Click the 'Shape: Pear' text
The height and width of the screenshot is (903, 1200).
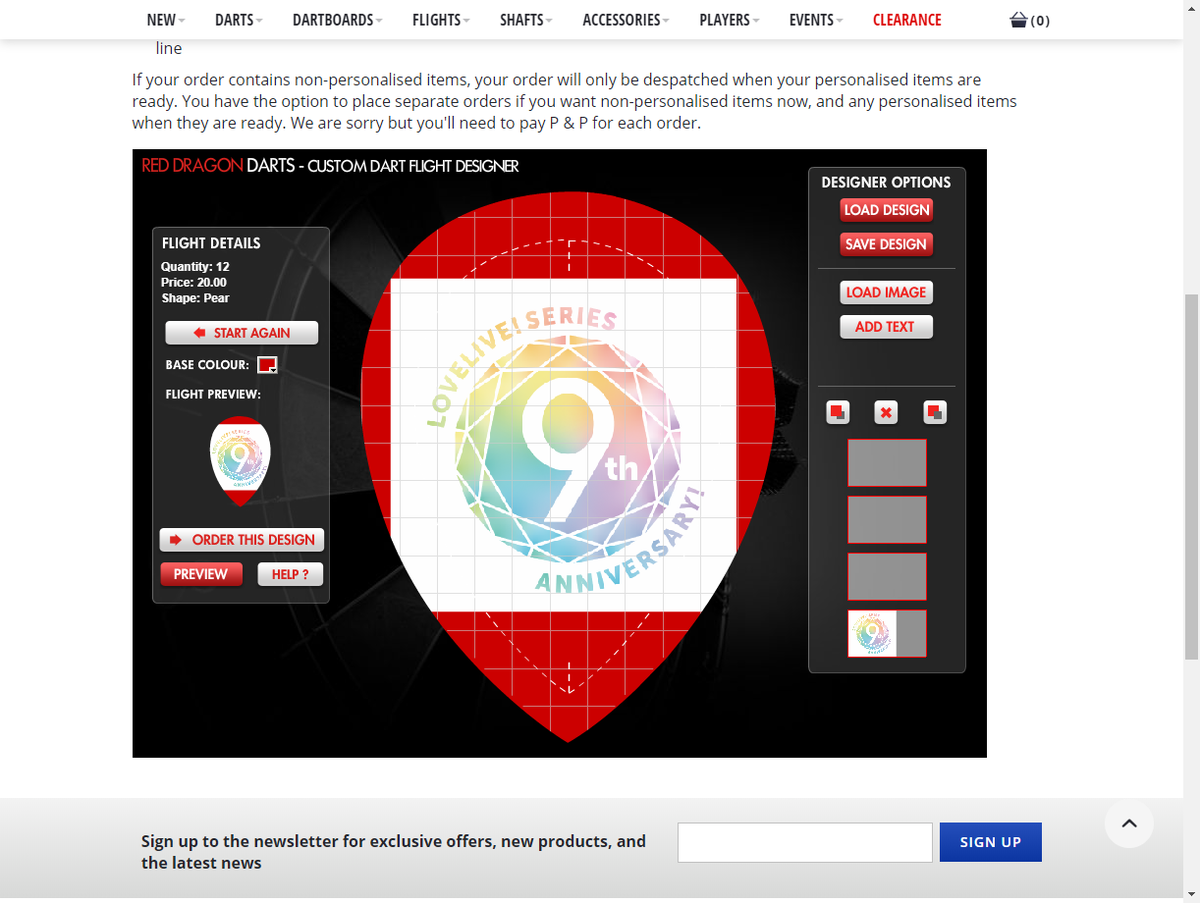[x=195, y=298]
